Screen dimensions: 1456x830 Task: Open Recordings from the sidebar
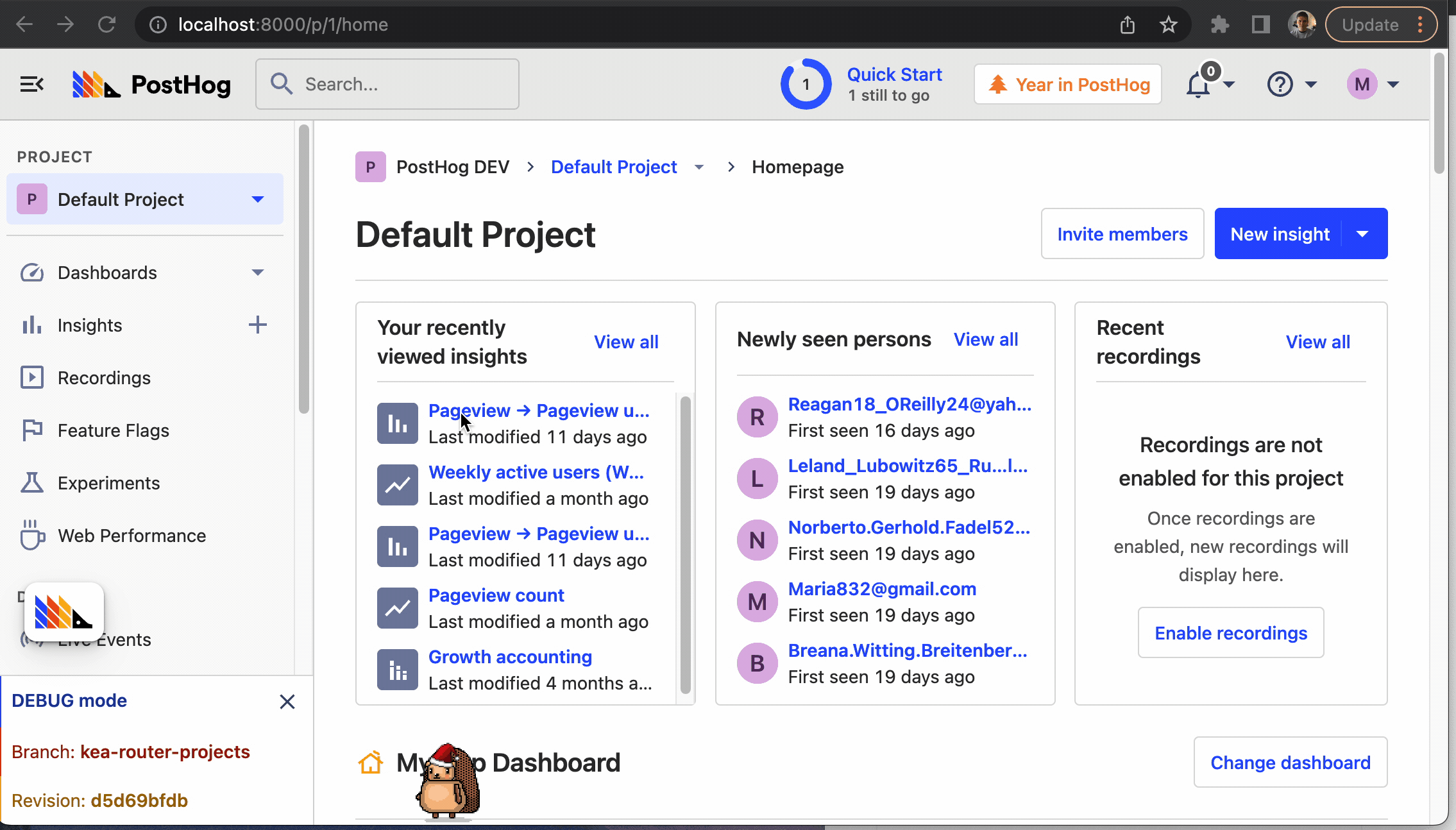coord(104,378)
